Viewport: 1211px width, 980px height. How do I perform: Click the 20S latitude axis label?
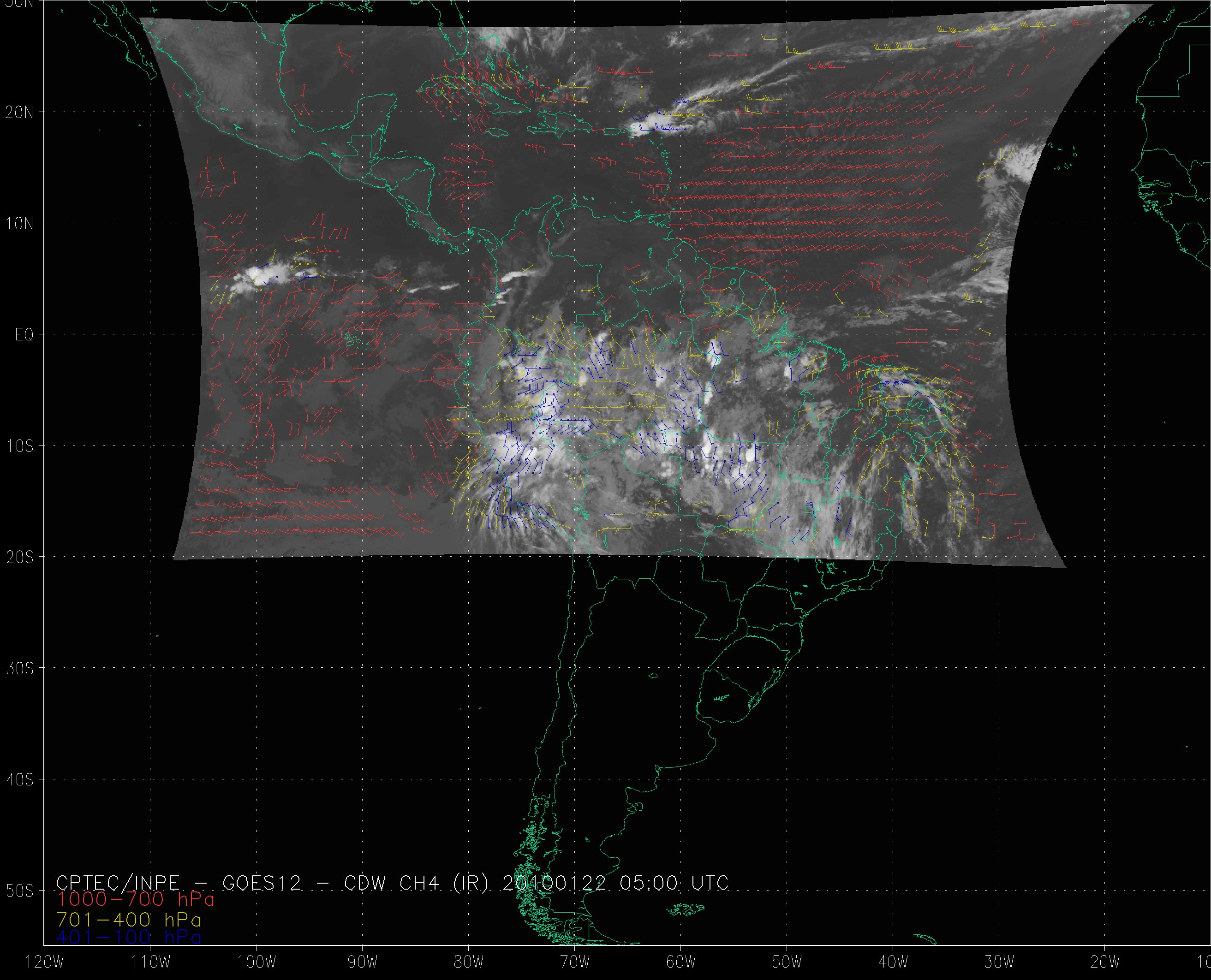[19, 557]
